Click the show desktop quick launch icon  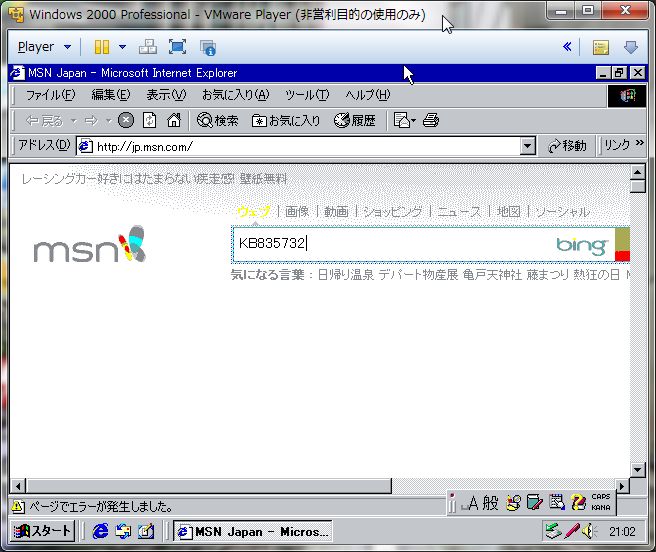pos(146,531)
